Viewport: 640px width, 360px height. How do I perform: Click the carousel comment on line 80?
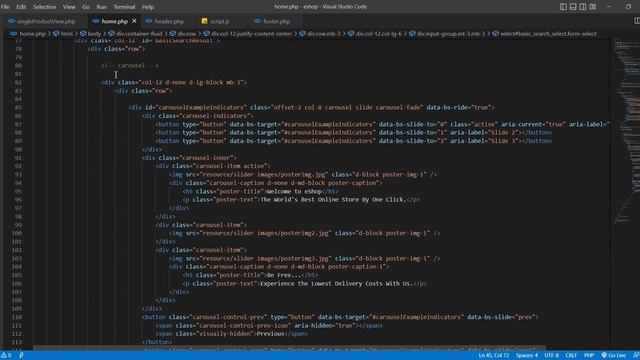pos(130,66)
